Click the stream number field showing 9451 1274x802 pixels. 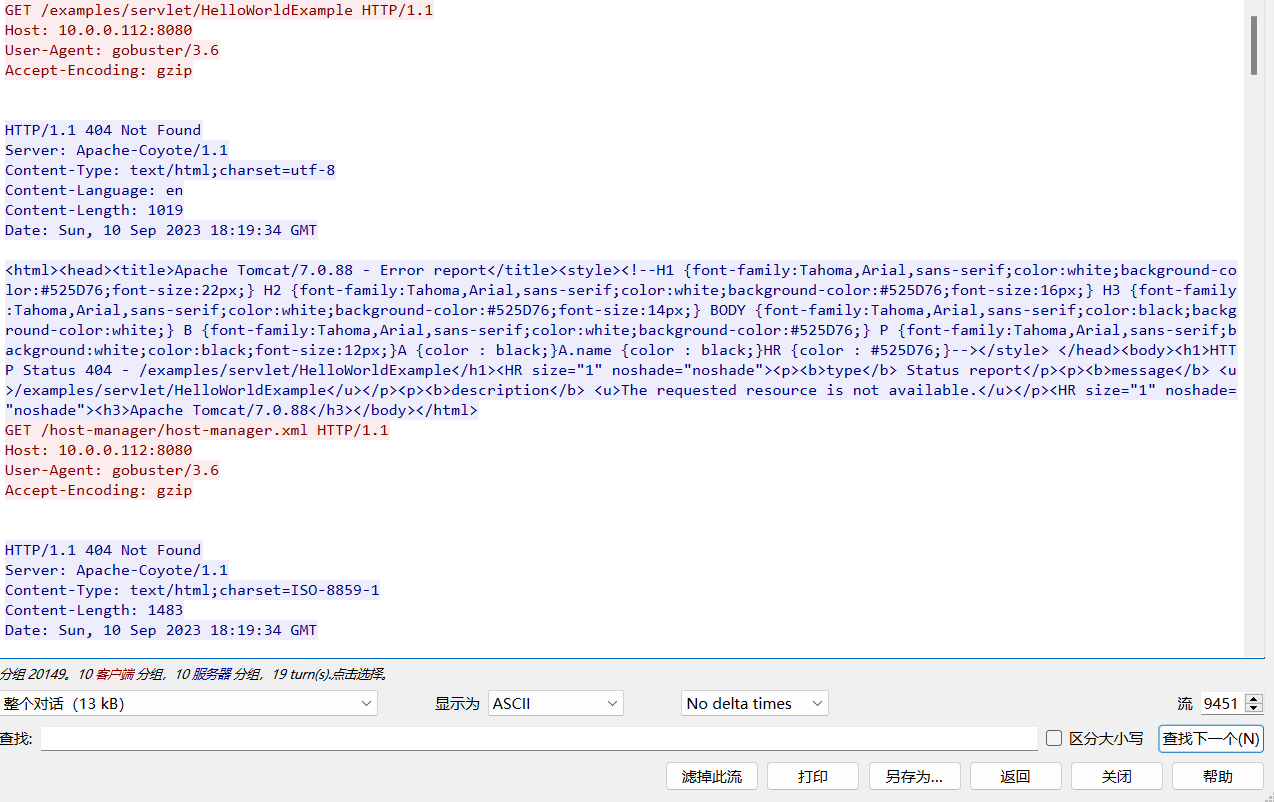pos(1221,703)
